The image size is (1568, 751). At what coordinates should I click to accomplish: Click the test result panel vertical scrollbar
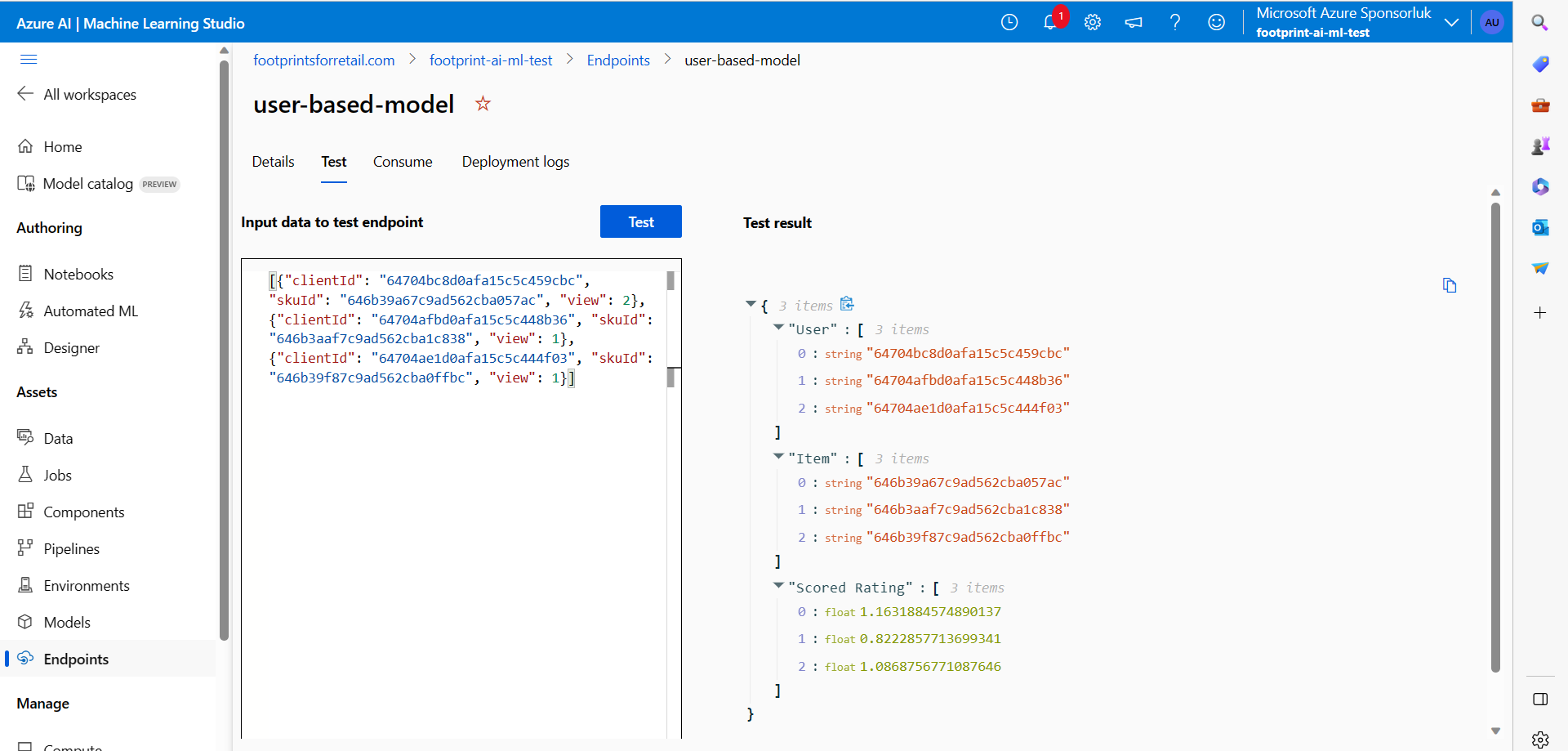click(1495, 437)
